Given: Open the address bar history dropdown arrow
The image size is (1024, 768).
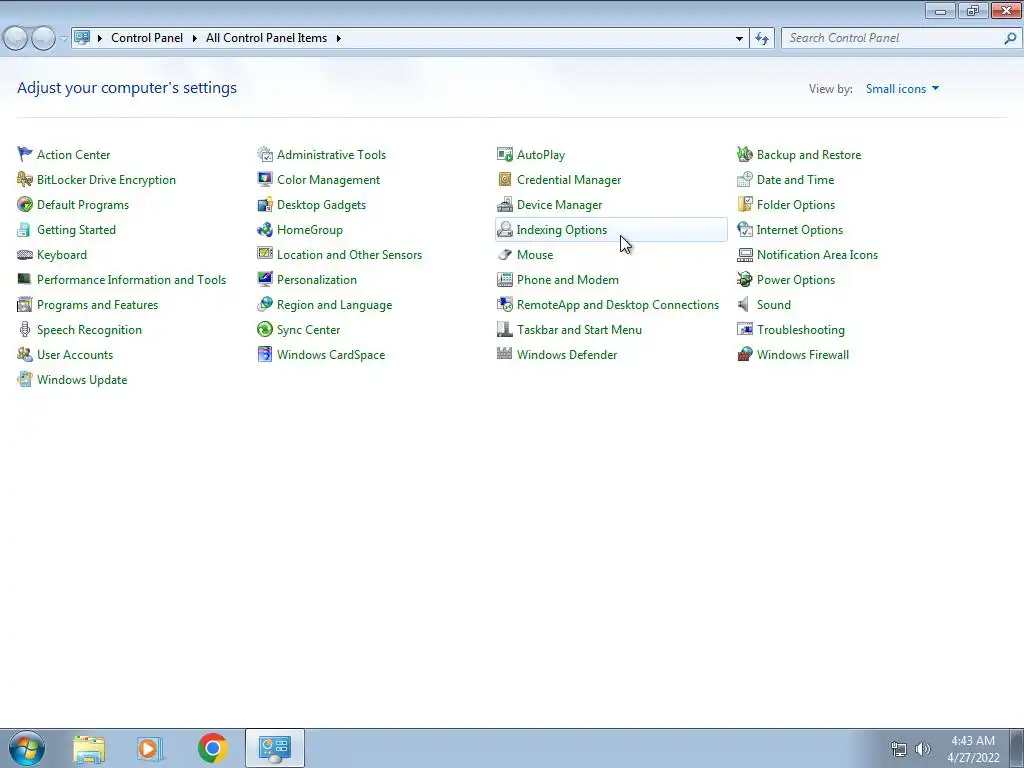Looking at the screenshot, I should point(739,39).
